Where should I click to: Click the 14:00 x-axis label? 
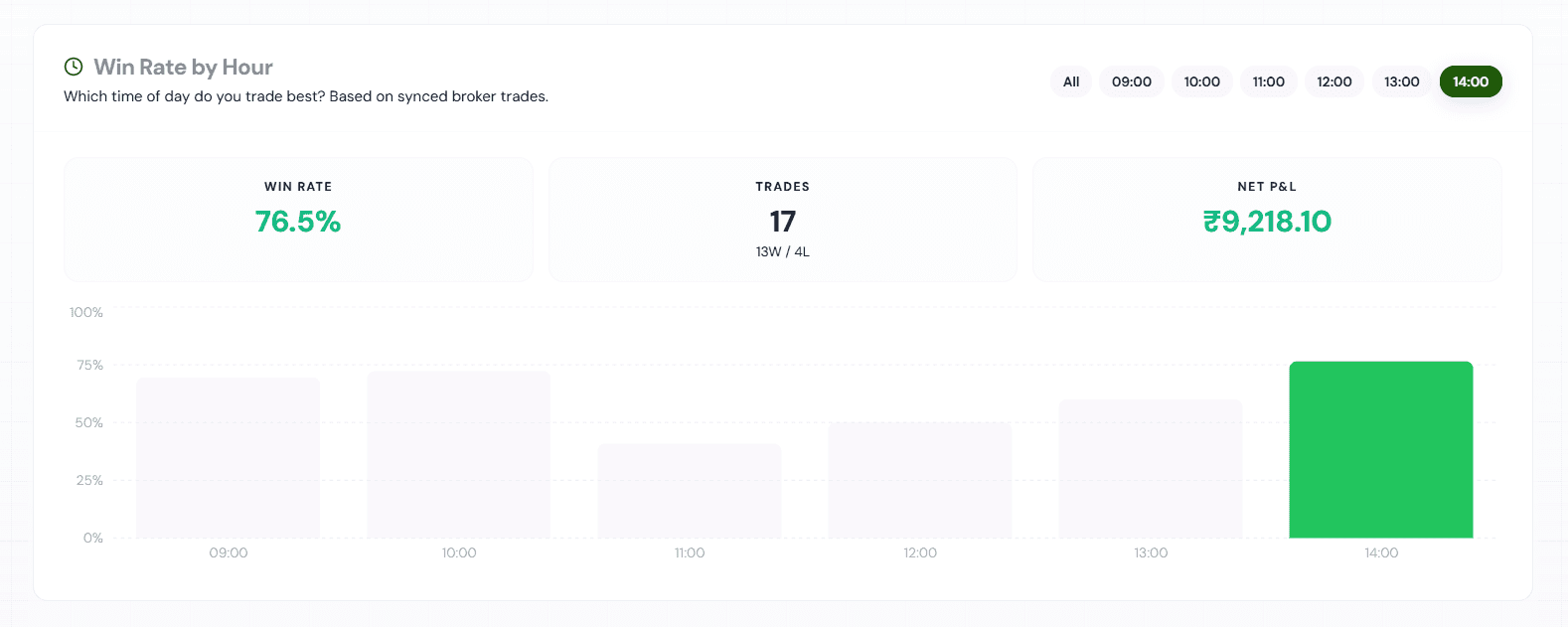coord(1381,552)
